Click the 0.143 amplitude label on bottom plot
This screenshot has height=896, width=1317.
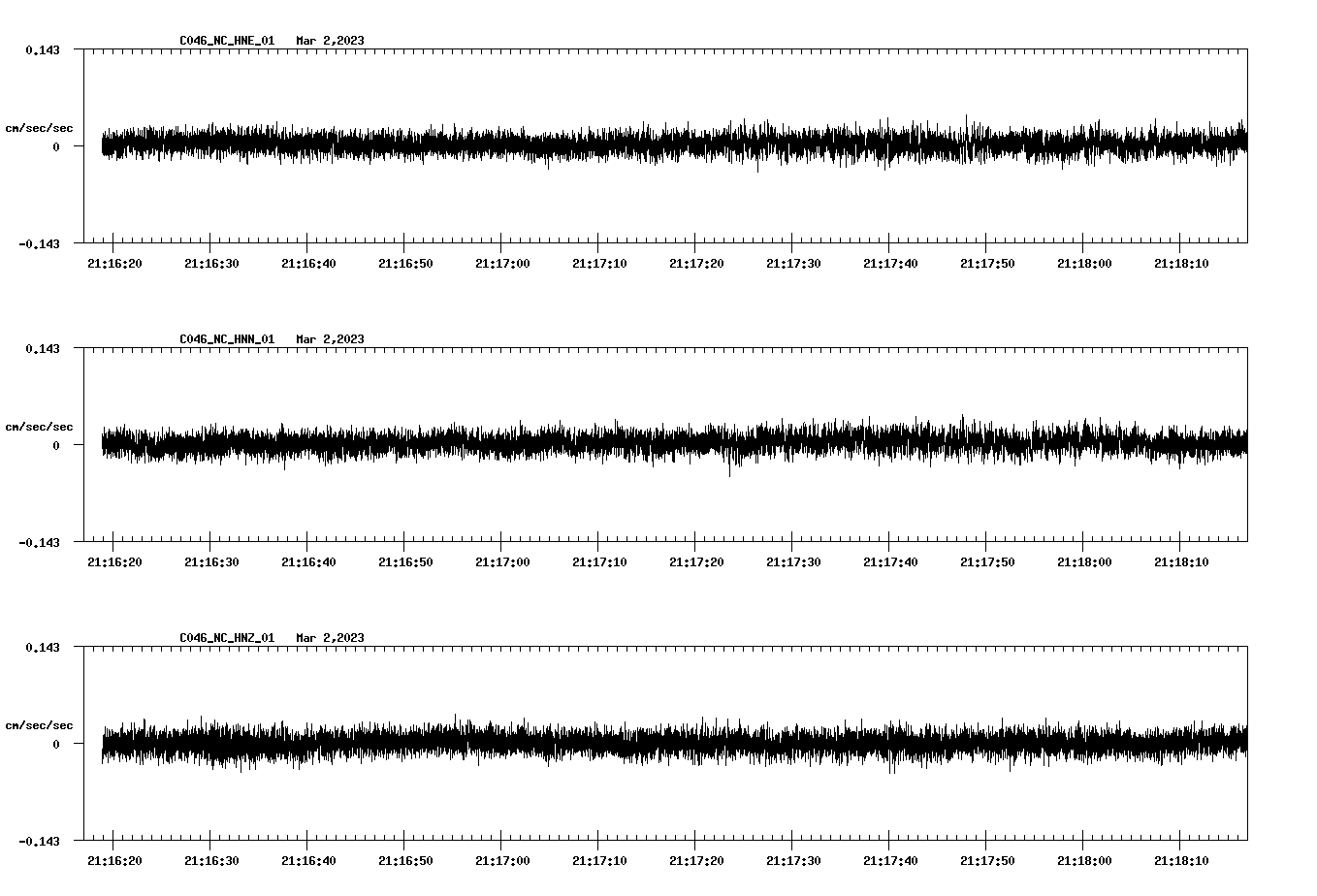point(44,646)
